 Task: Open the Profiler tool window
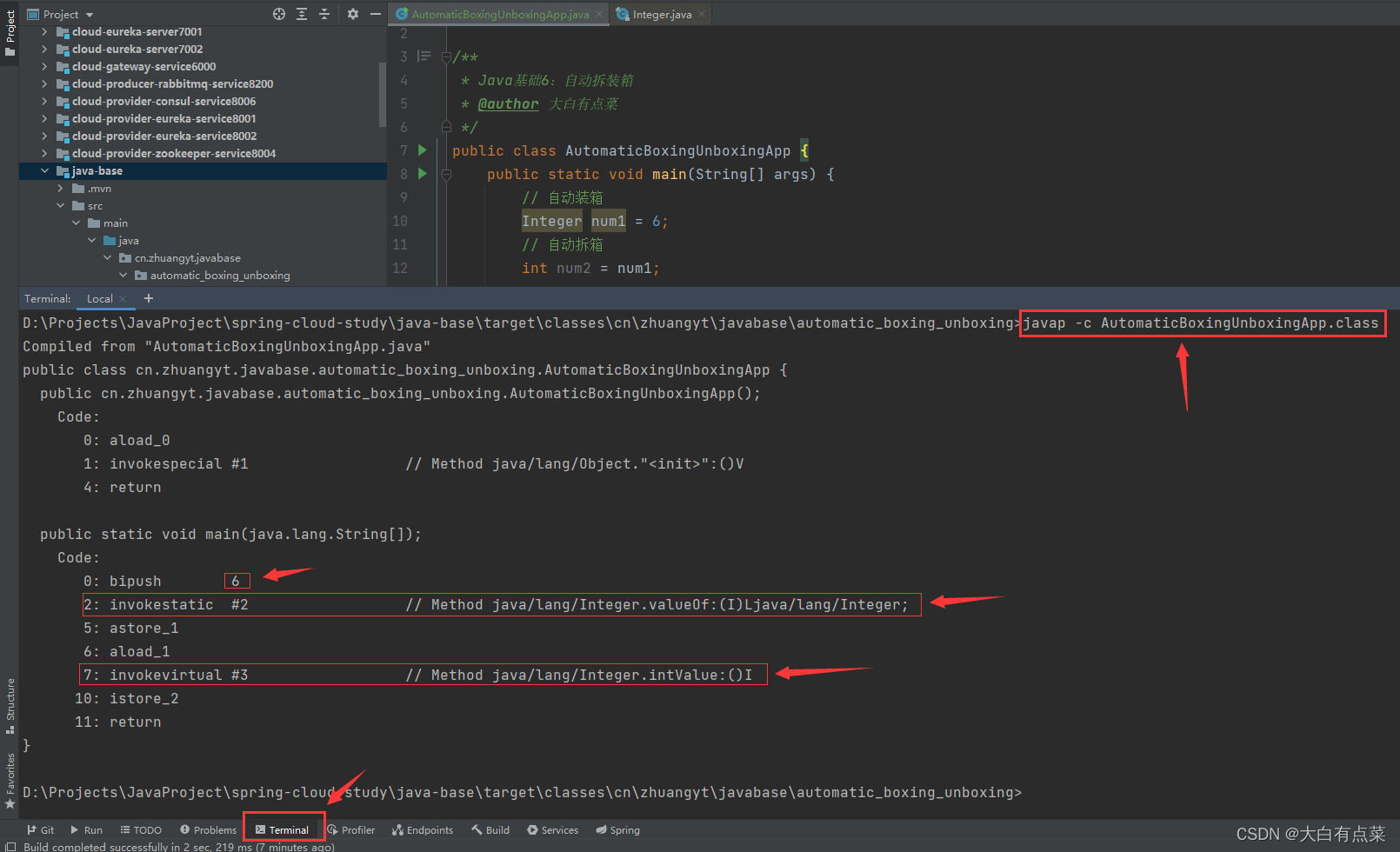coord(350,830)
